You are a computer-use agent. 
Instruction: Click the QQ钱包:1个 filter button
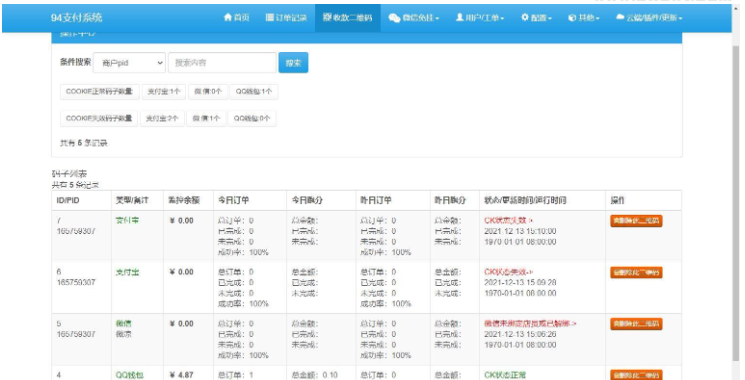pos(254,91)
